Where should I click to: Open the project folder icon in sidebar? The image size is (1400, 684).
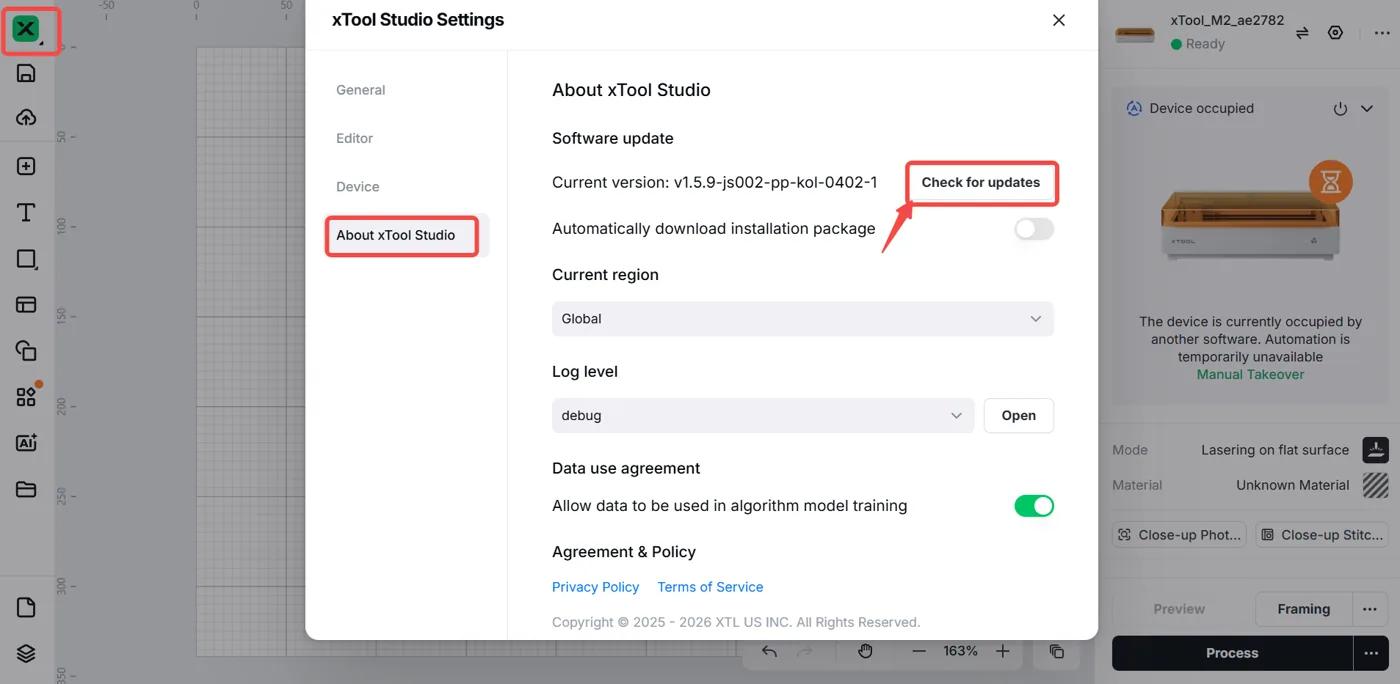[26, 489]
